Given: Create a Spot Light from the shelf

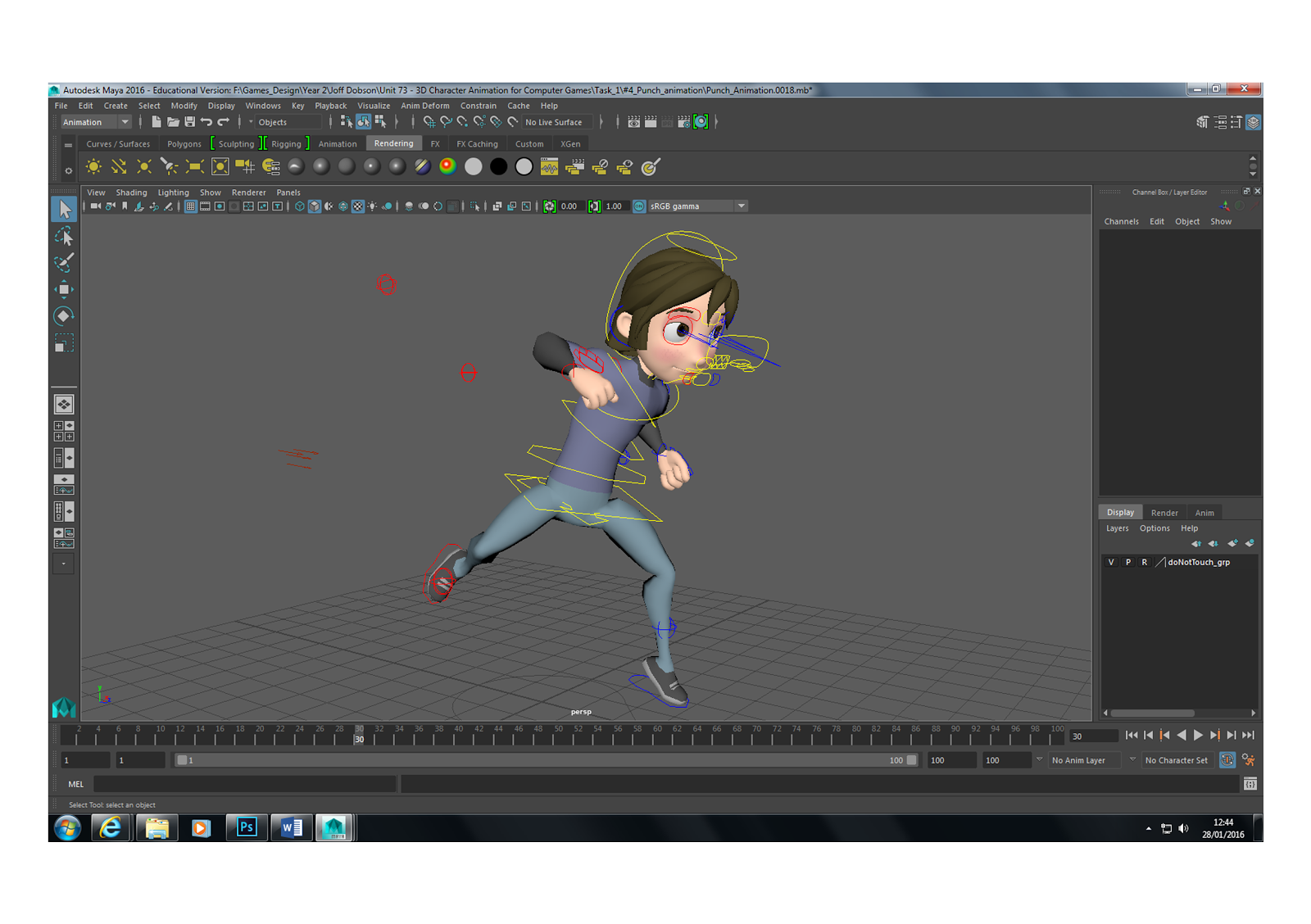Looking at the screenshot, I should (168, 166).
